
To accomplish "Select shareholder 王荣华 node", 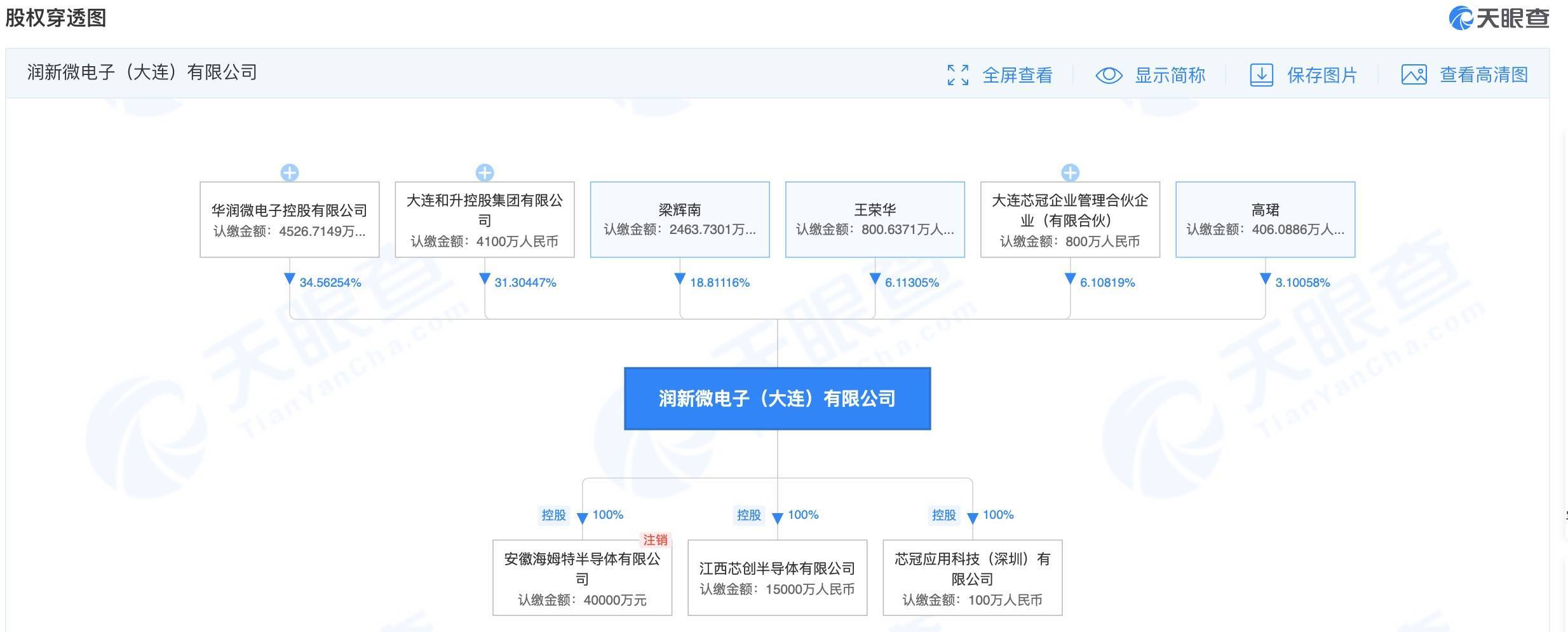I will click(875, 219).
